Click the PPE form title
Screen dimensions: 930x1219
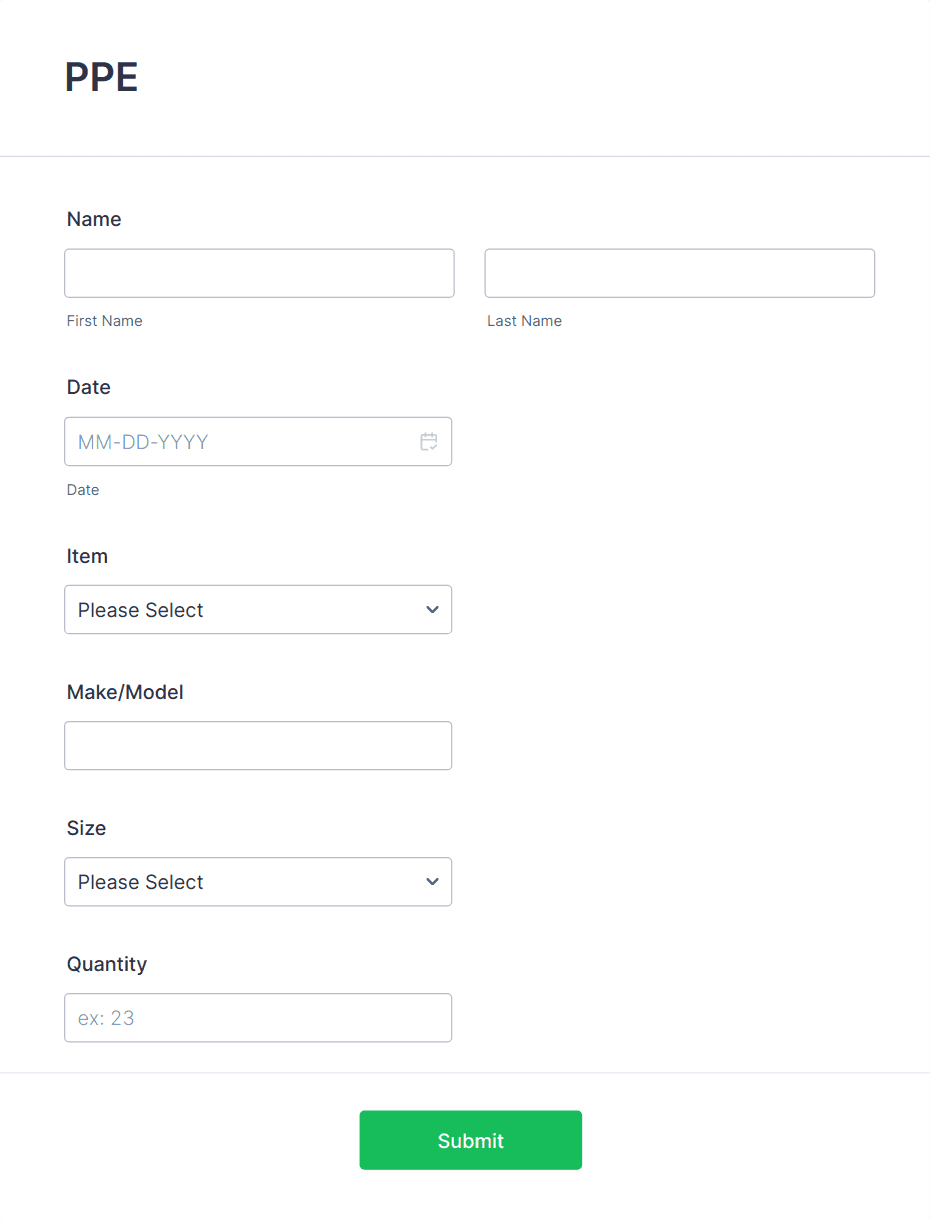click(101, 76)
